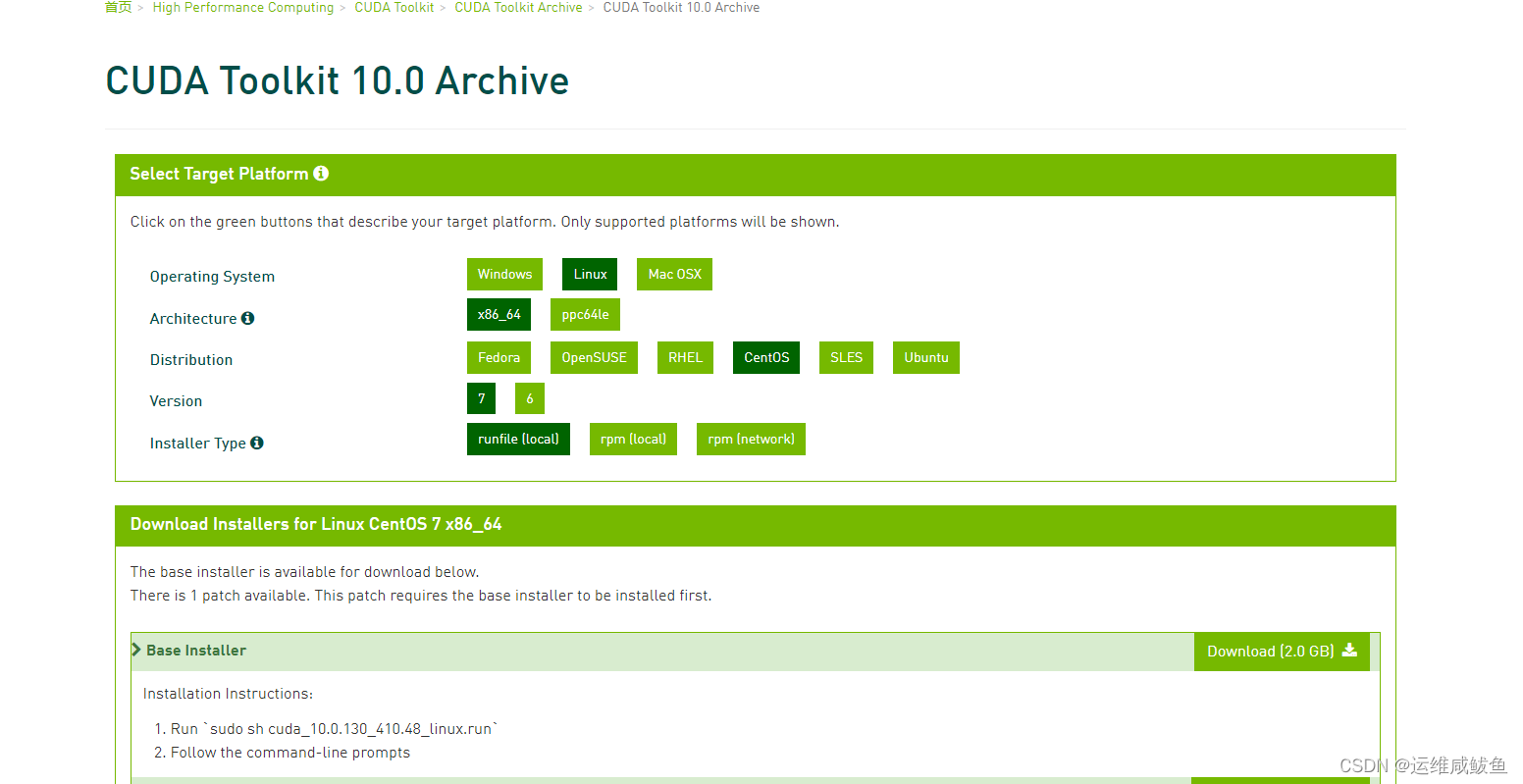
Task: Open High Performance Computing breadcrumb
Action: coord(243,8)
